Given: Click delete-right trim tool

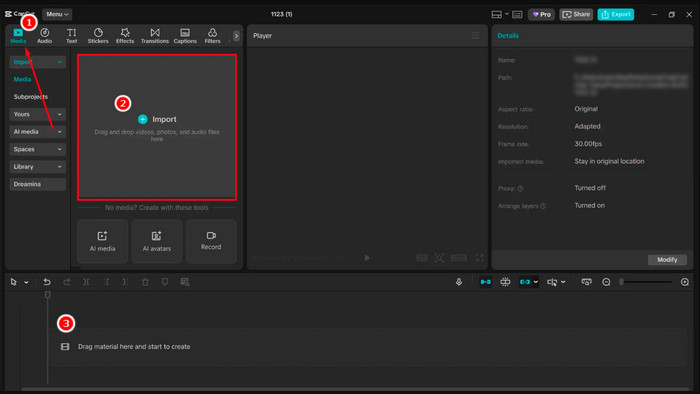Looking at the screenshot, I should (x=125, y=282).
